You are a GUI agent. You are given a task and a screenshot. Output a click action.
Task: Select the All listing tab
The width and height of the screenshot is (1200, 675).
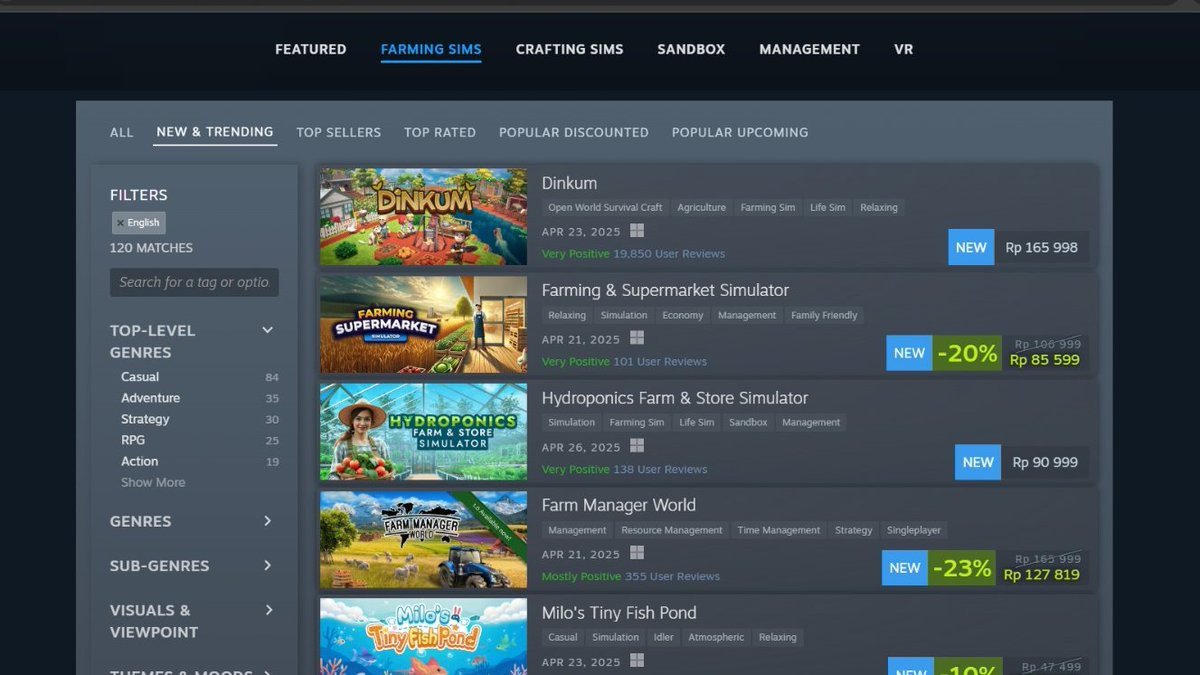tap(122, 132)
